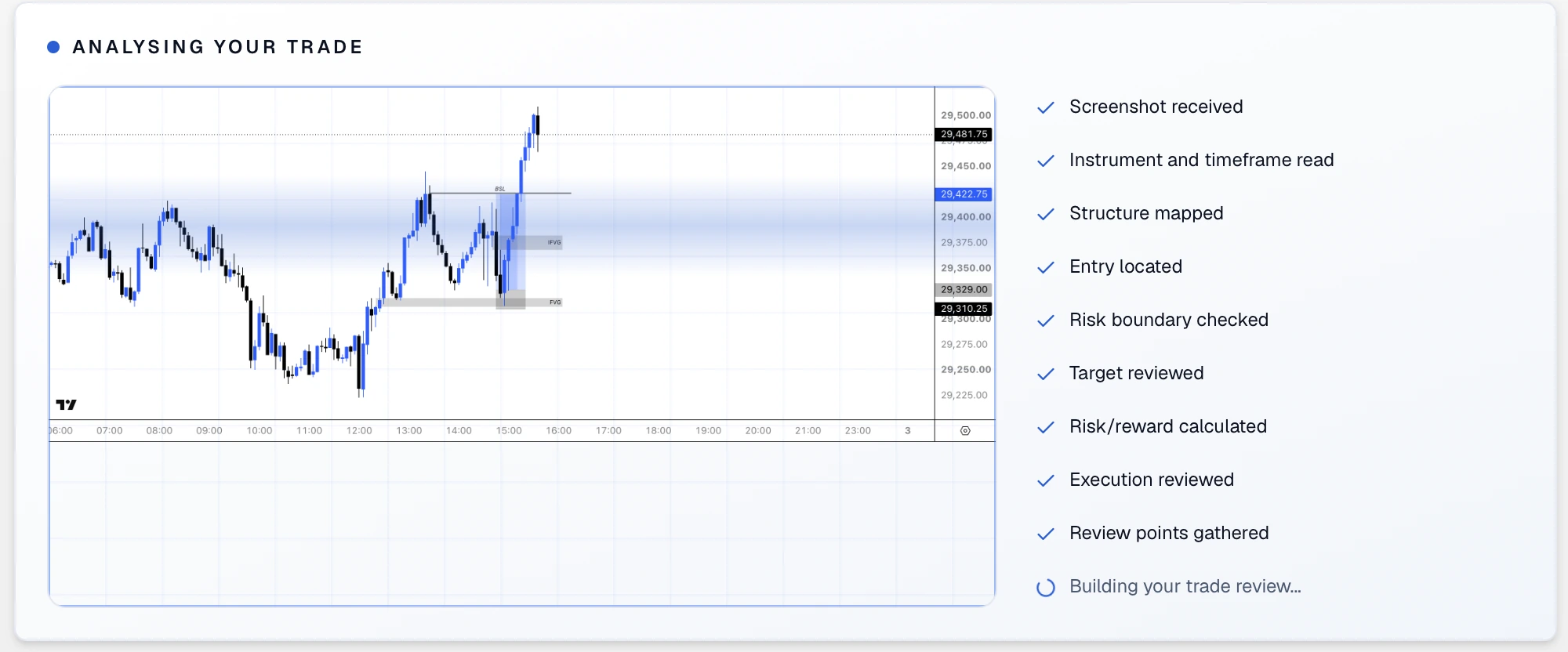This screenshot has width=1568, height=652.
Task: Click the 18:00 time axis label
Action: point(659,431)
